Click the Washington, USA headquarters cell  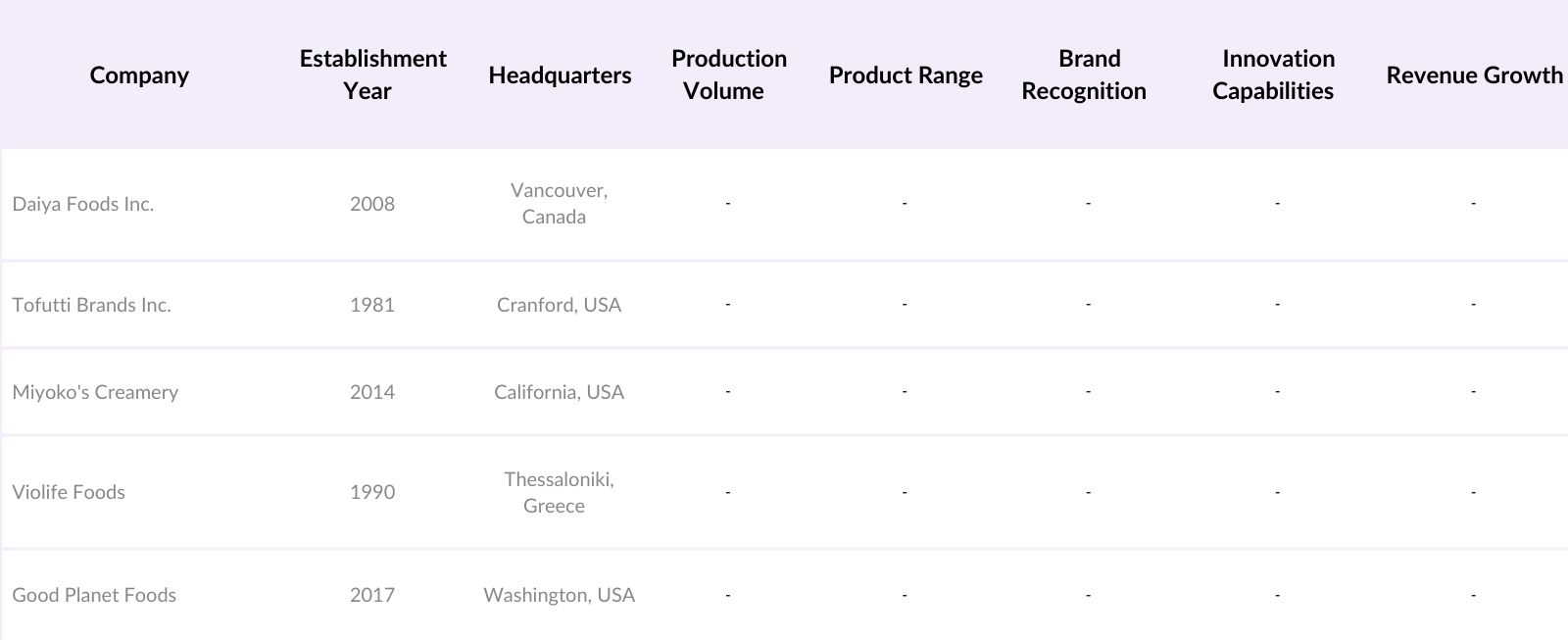point(559,595)
